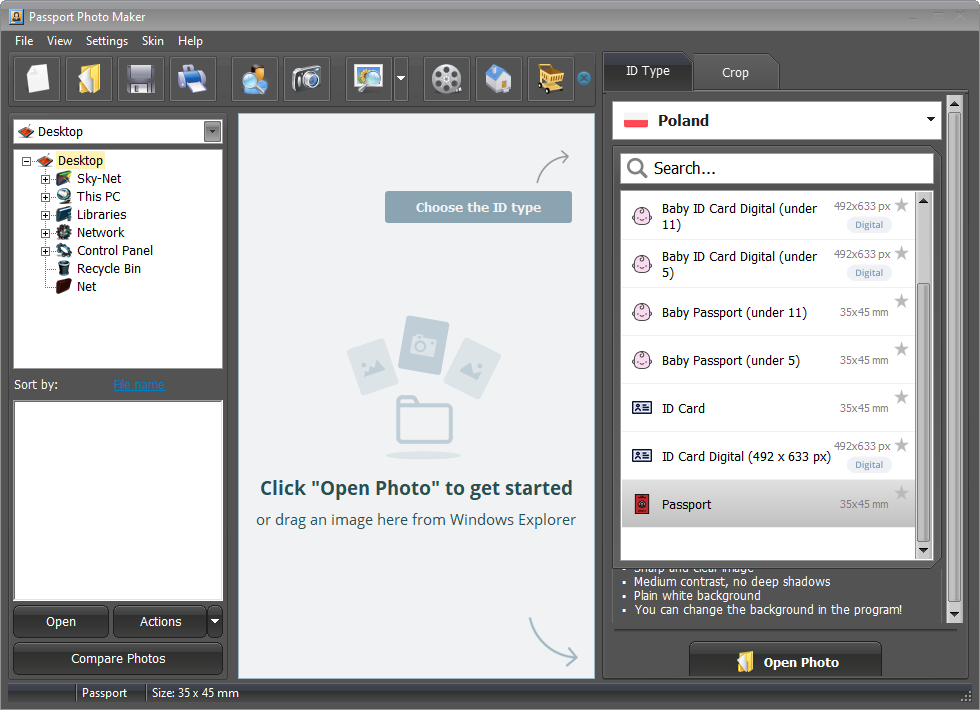Collapse the Desktop tree node
Image resolution: width=980 pixels, height=710 pixels.
tap(26, 161)
